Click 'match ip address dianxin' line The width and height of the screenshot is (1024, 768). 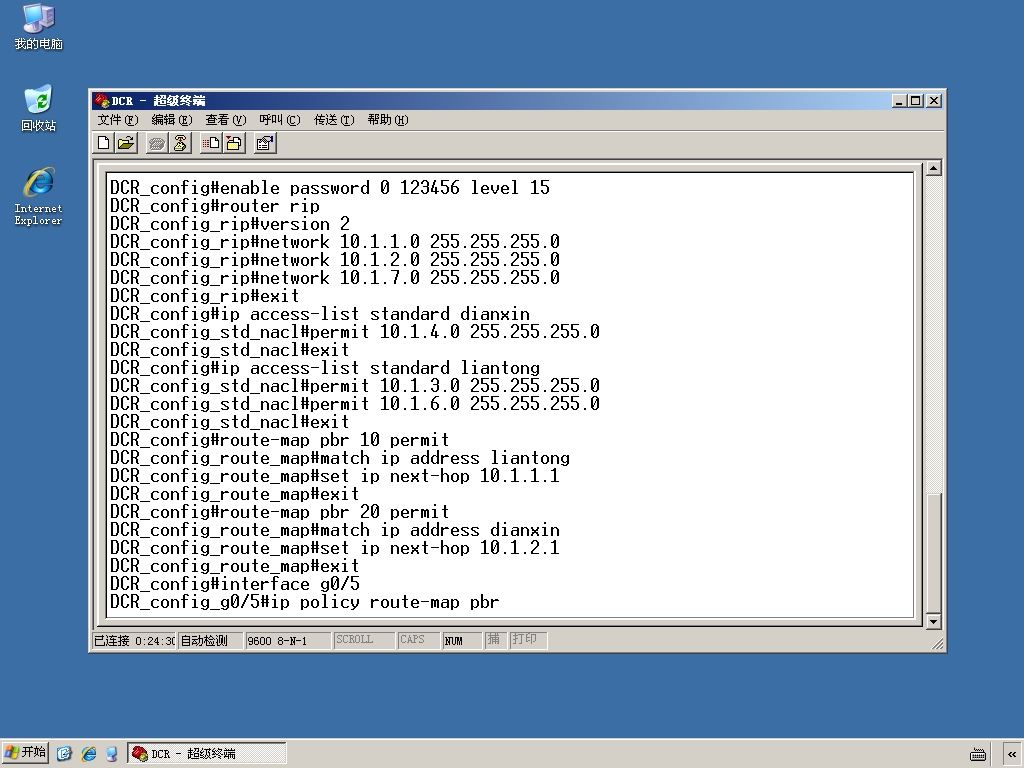335,530
